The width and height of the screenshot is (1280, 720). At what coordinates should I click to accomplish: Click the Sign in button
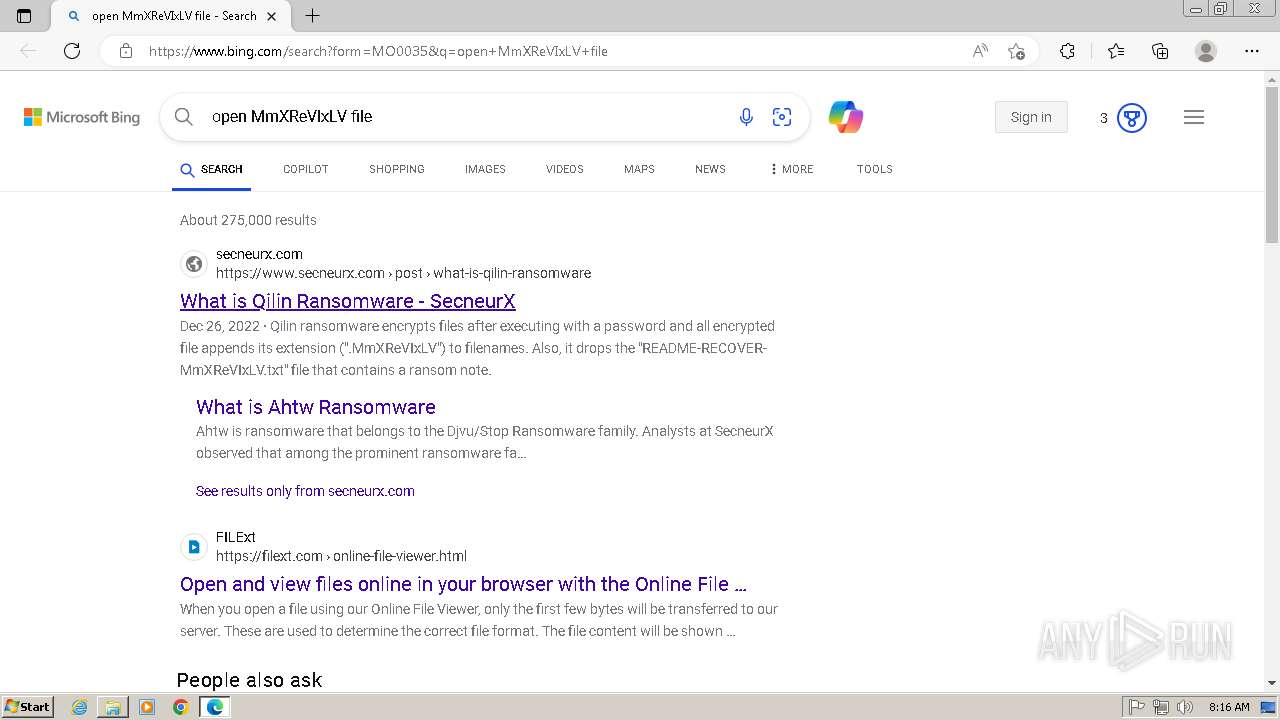(x=1031, y=117)
